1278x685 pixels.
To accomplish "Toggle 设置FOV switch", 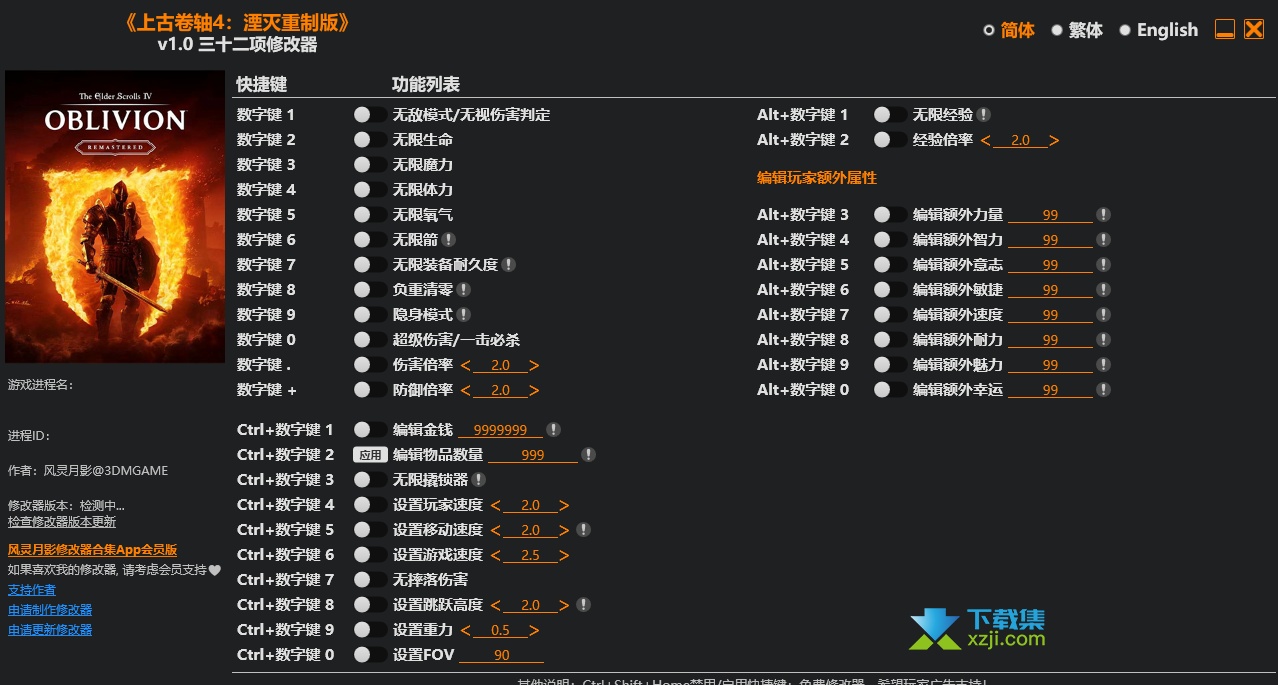I will click(x=370, y=655).
